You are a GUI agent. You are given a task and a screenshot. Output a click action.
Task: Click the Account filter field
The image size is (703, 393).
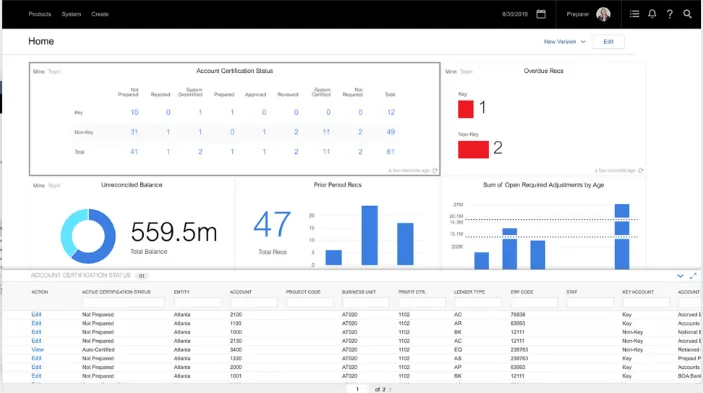pyautogui.click(x=253, y=303)
